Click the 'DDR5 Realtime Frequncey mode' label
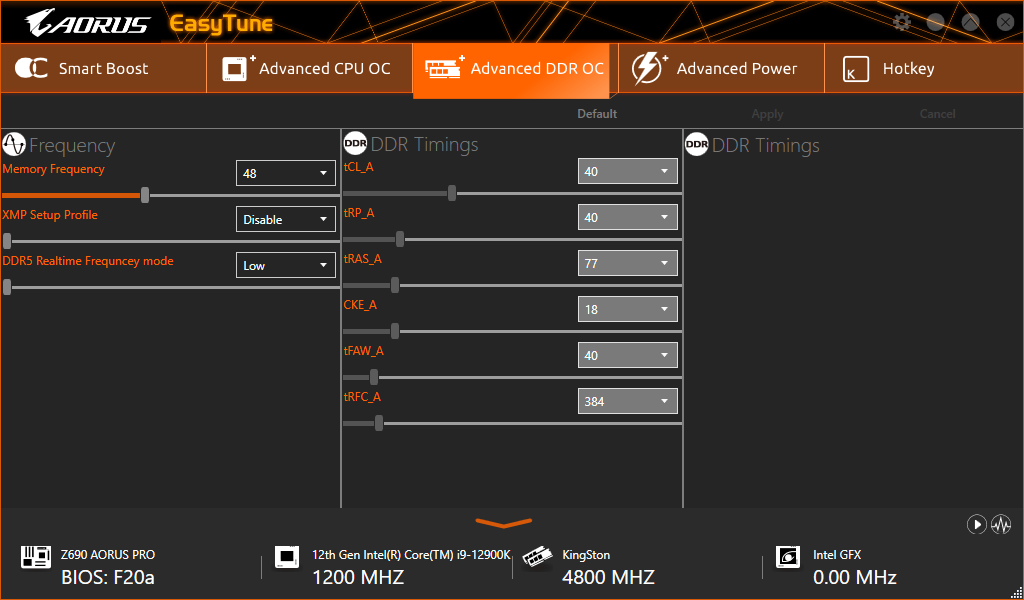The height and width of the screenshot is (600, 1024). [88, 261]
